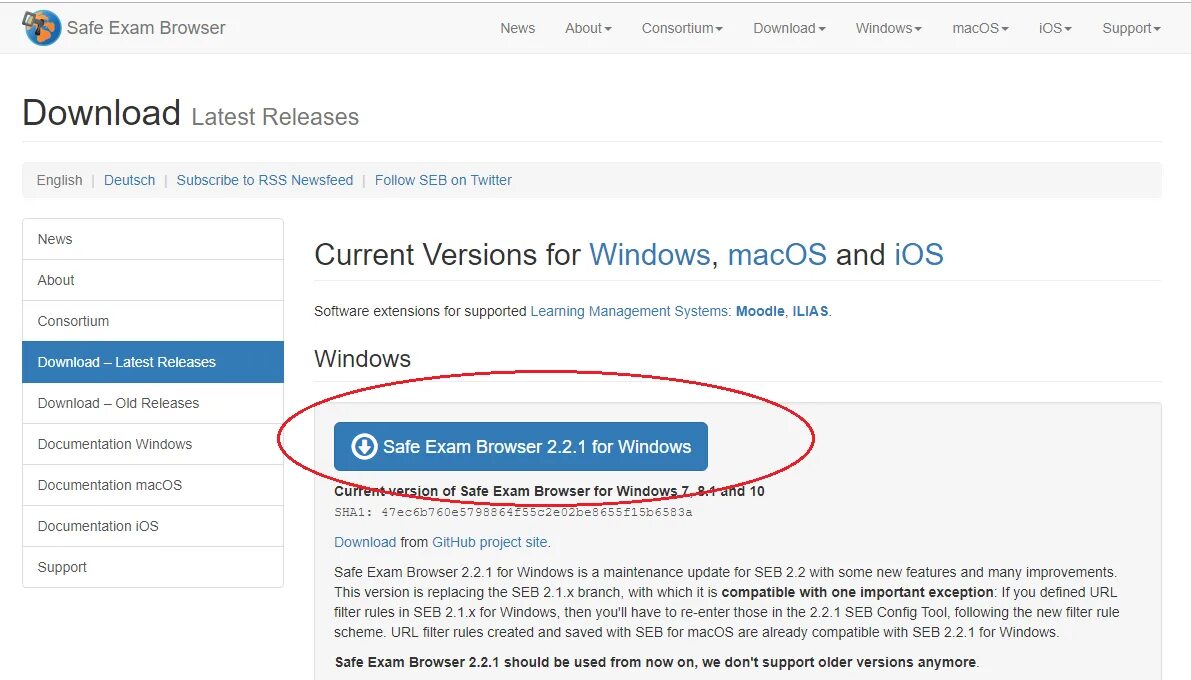This screenshot has height=680, width=1191.
Task: Open the Moodle extension link
Action: (760, 312)
